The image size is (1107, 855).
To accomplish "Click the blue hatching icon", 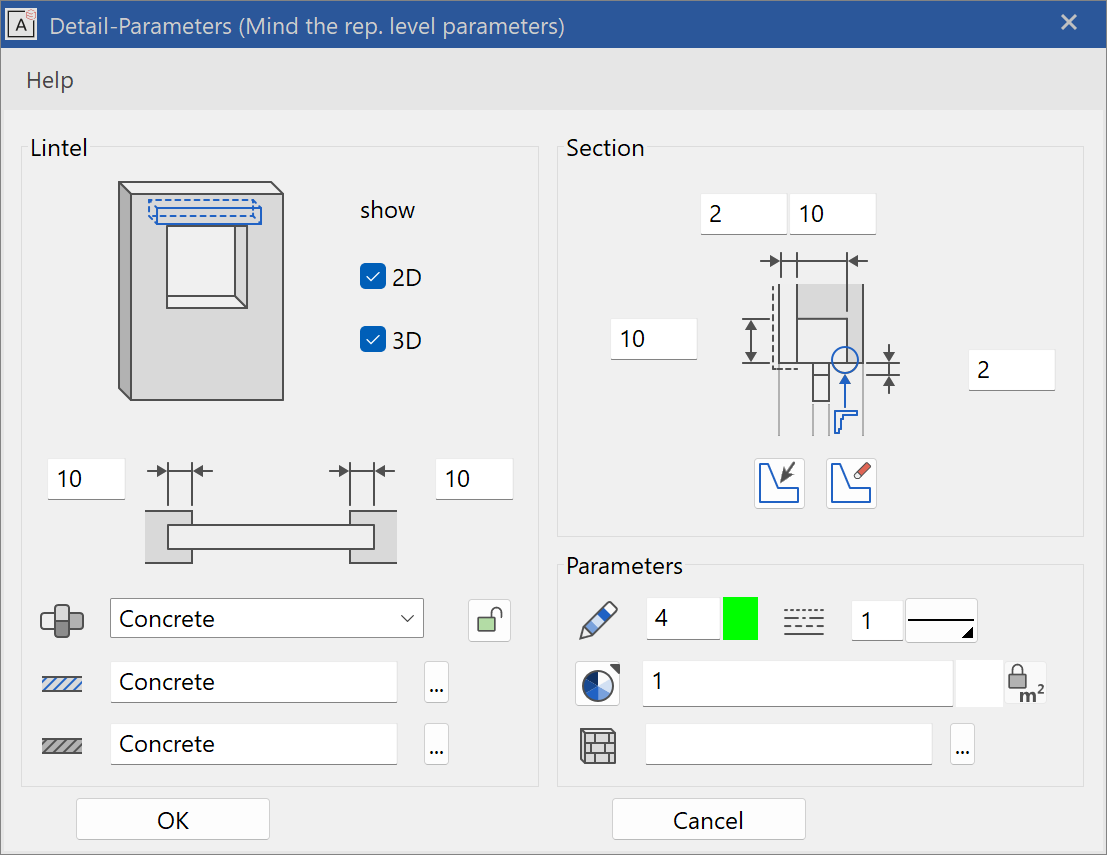I will coord(62,683).
